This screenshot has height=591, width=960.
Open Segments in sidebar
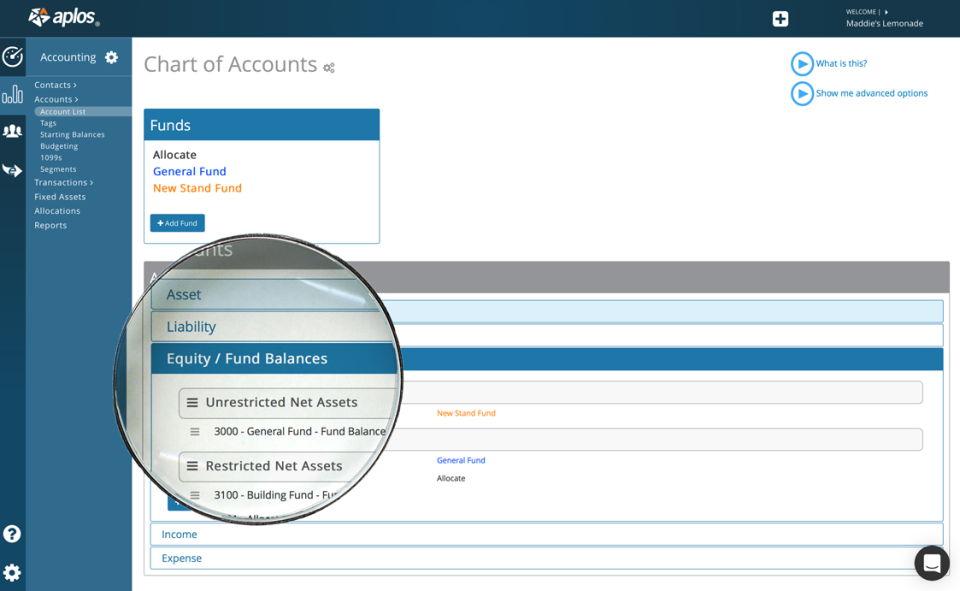[x=58, y=169]
